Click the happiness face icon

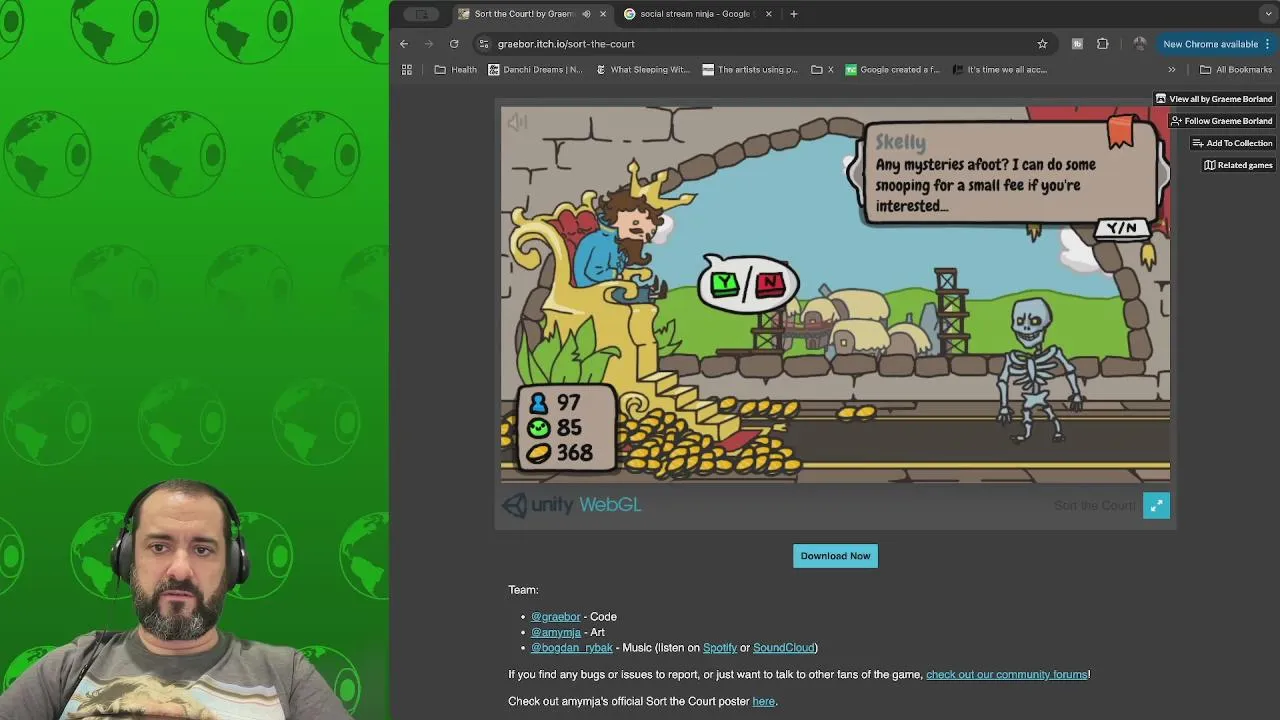pos(538,428)
